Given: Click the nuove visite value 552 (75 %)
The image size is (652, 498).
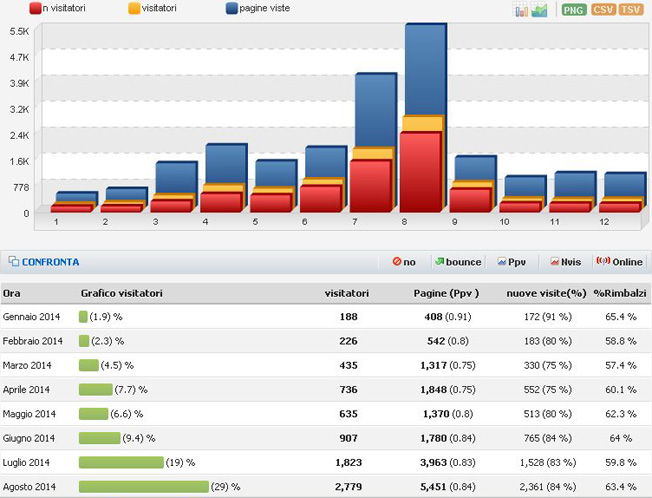Looking at the screenshot, I should (548, 390).
